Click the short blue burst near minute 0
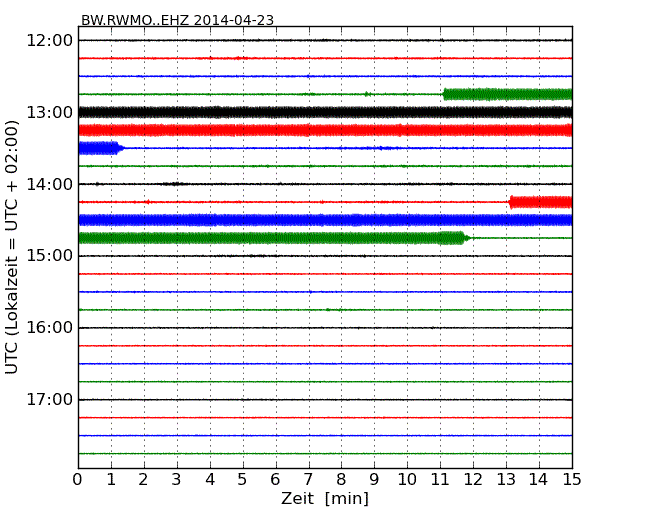 point(101,148)
